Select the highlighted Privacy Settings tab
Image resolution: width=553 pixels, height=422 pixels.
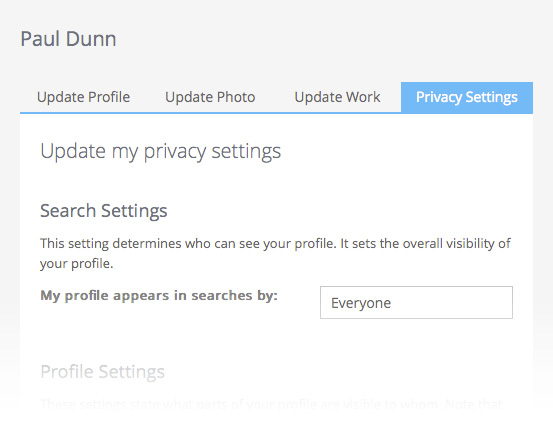point(467,97)
